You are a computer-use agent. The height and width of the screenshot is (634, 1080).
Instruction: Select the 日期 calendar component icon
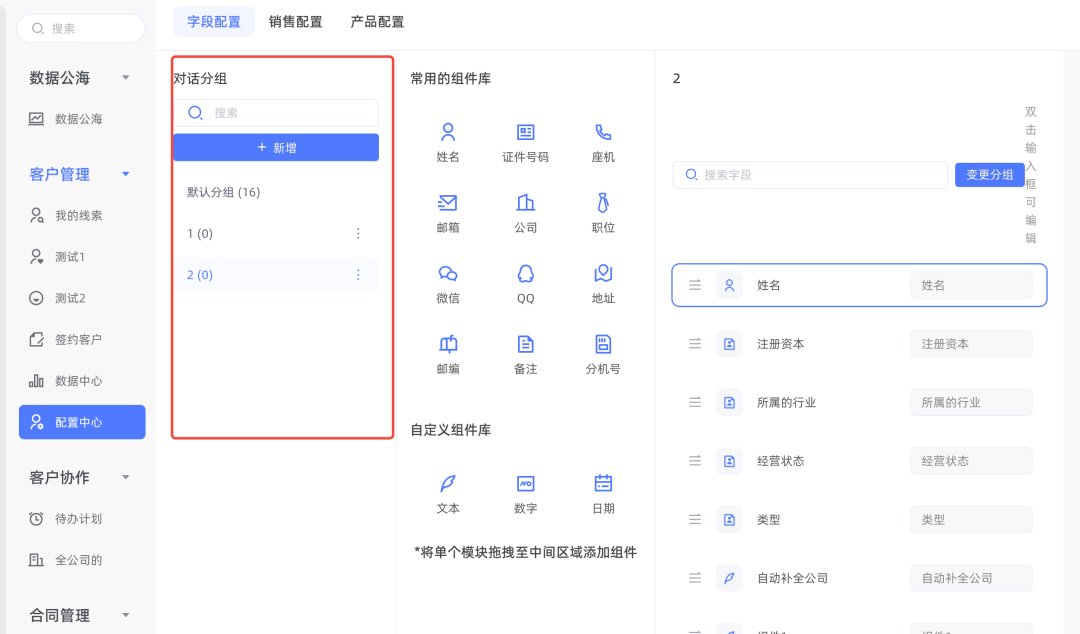tap(603, 483)
